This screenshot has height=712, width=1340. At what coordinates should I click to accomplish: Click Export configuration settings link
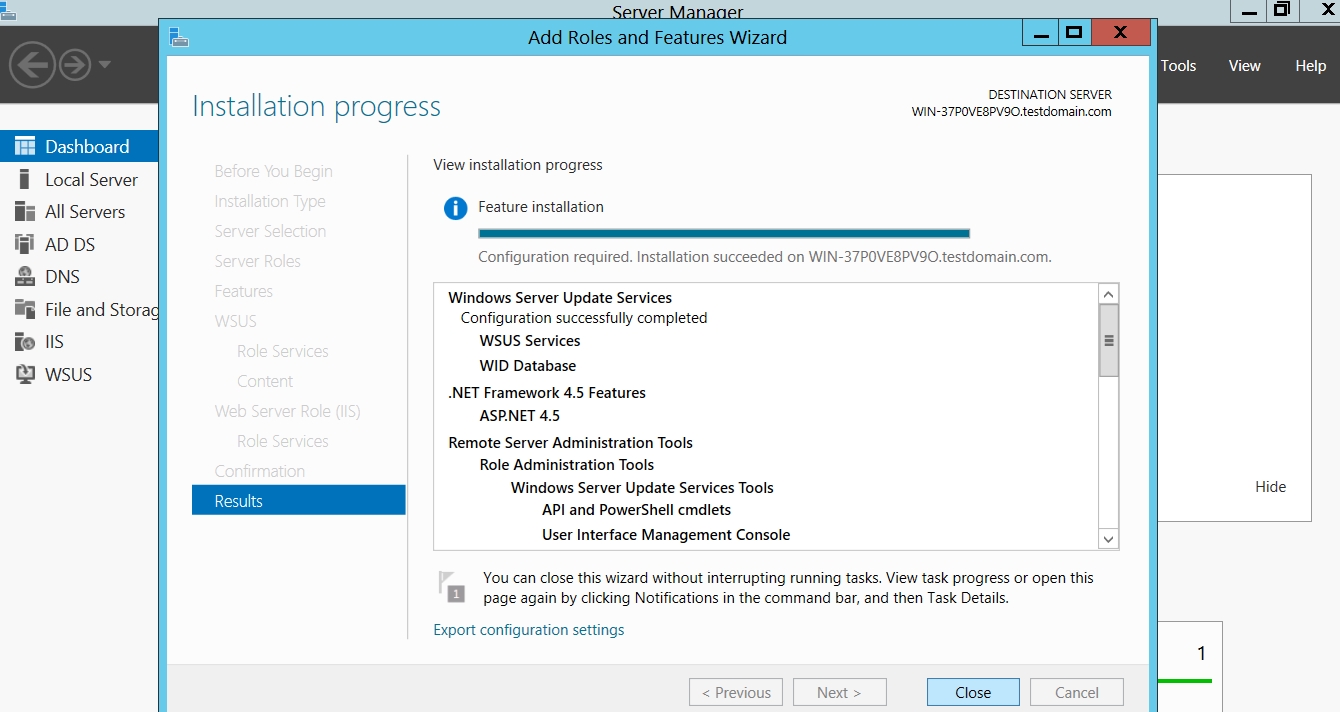pyautogui.click(x=528, y=630)
